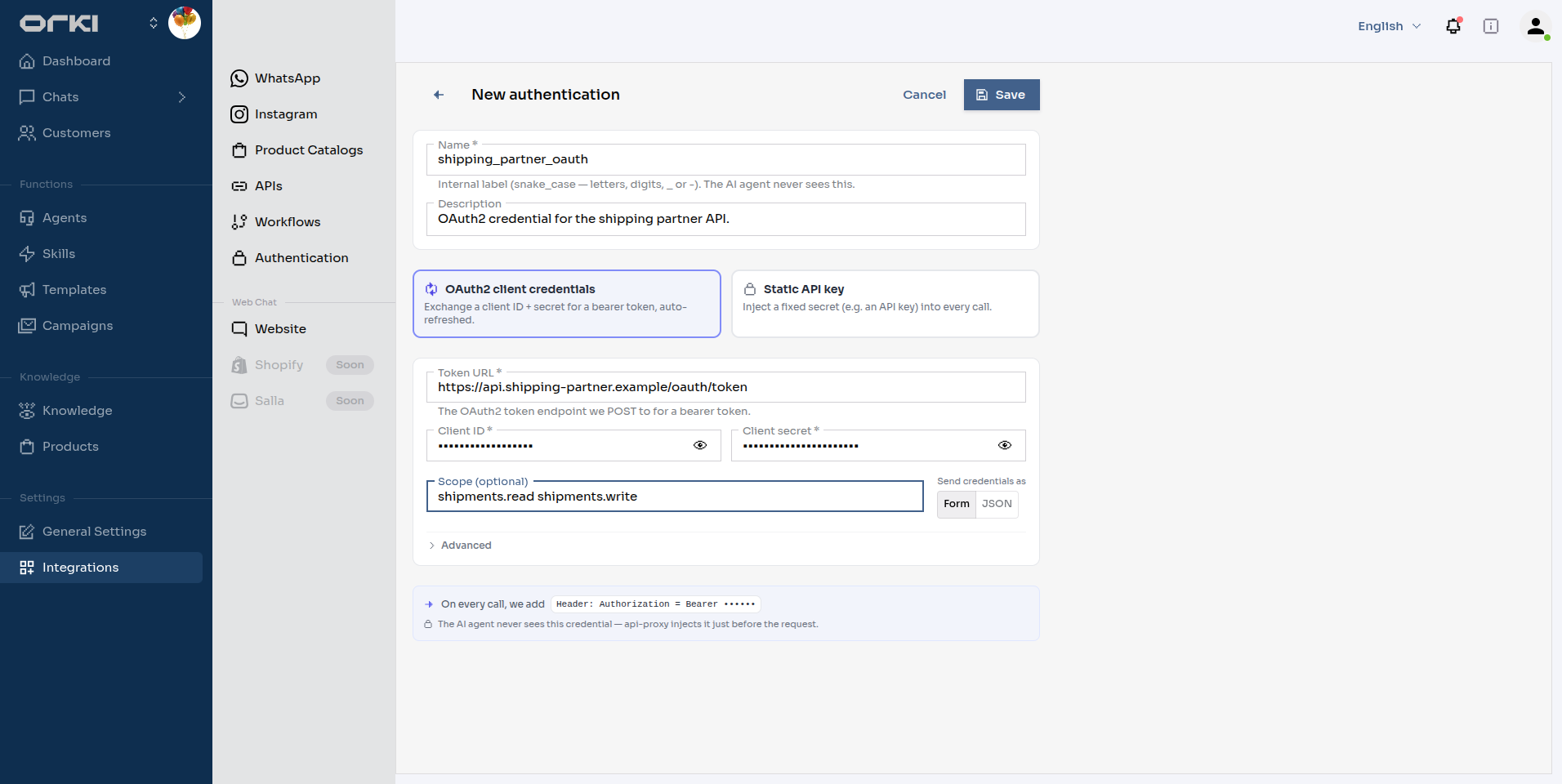This screenshot has height=784, width=1562.
Task: Open notifications bell
Action: 1453,26
